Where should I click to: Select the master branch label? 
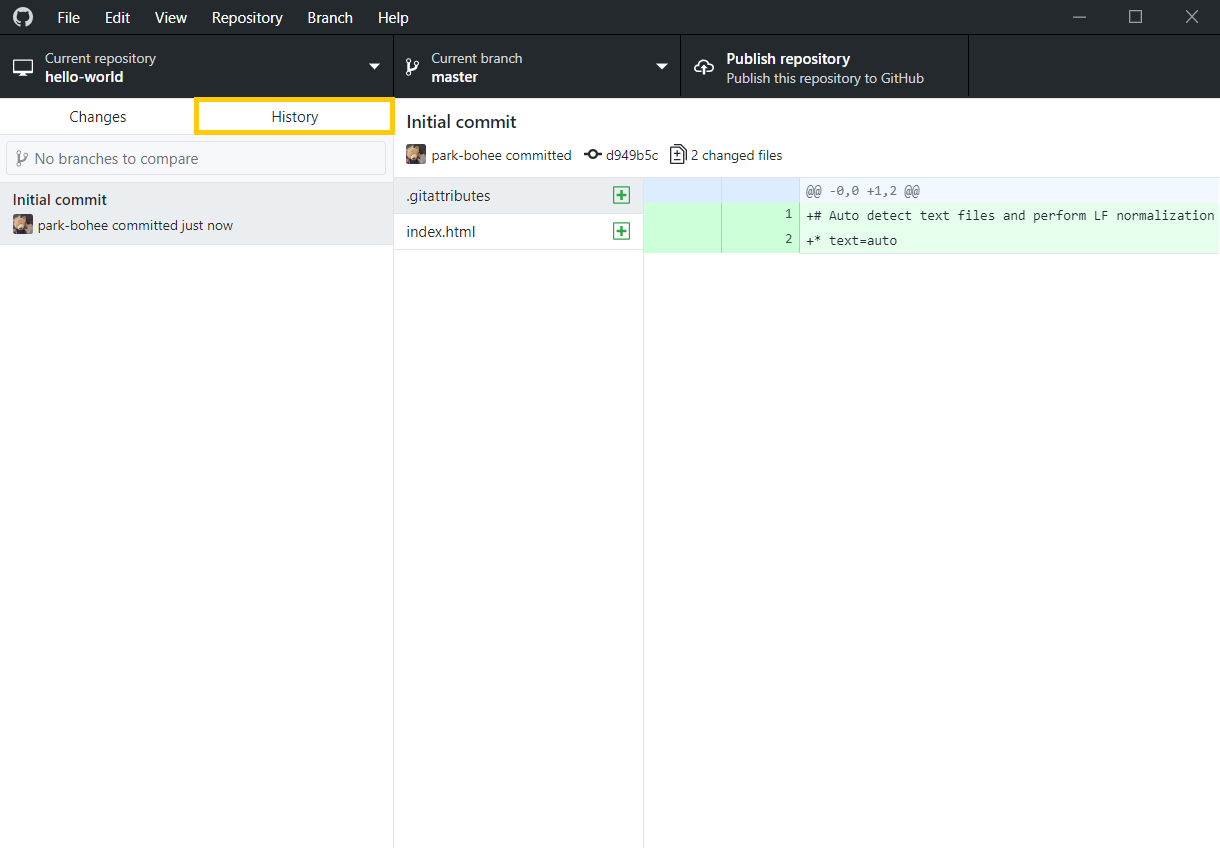click(455, 77)
